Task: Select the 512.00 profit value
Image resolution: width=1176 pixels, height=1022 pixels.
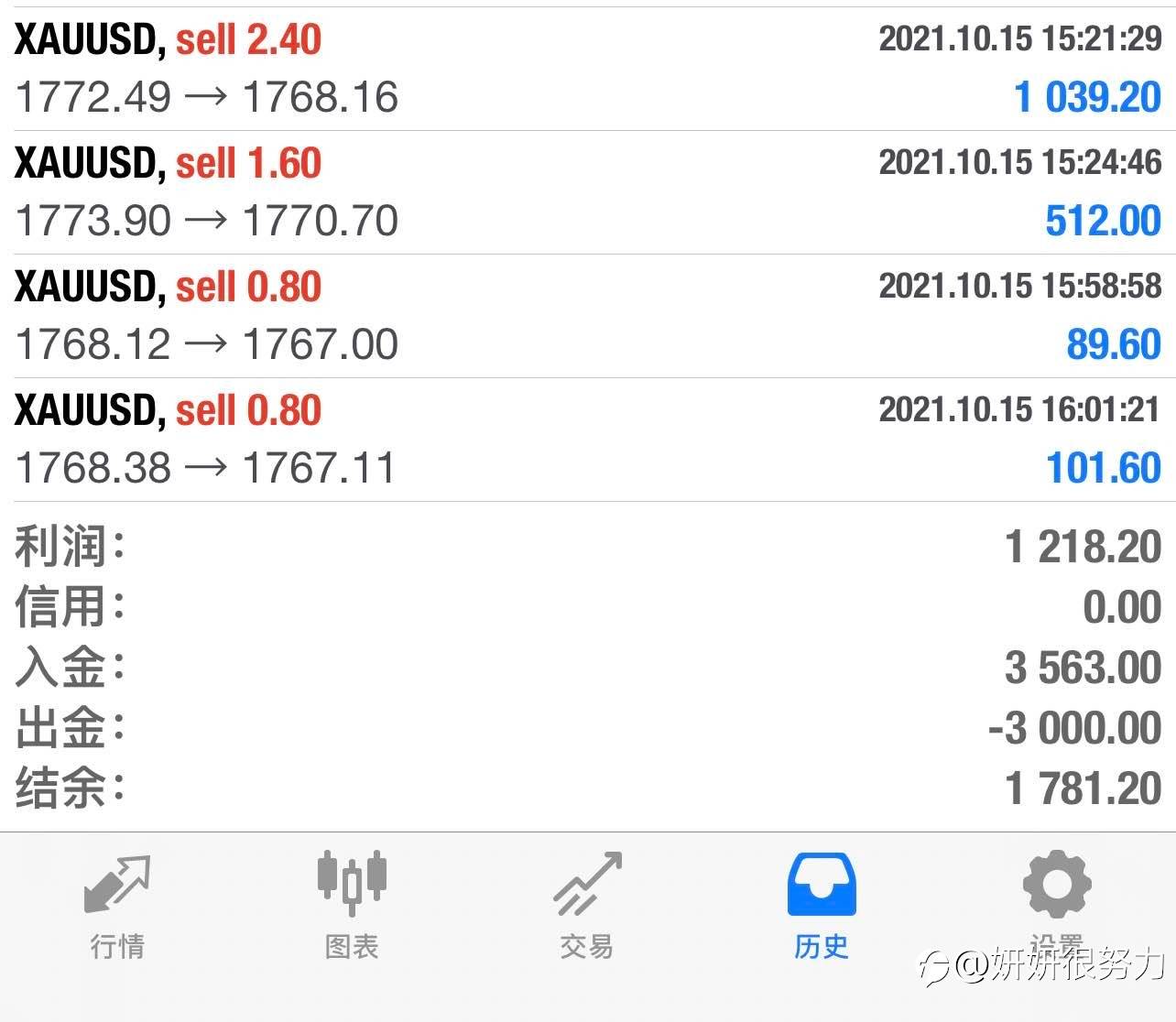Action: tap(1103, 221)
